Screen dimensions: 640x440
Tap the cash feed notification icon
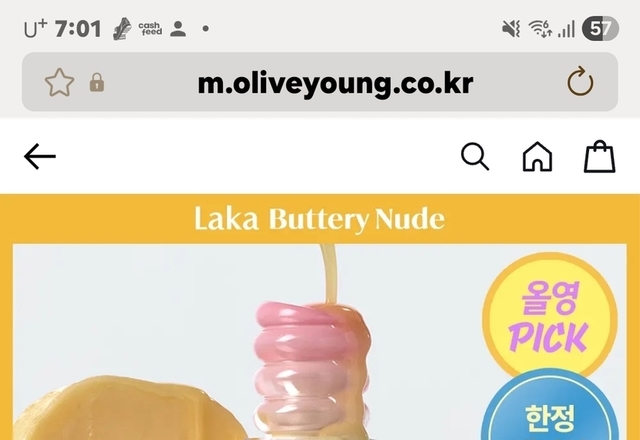tap(150, 29)
